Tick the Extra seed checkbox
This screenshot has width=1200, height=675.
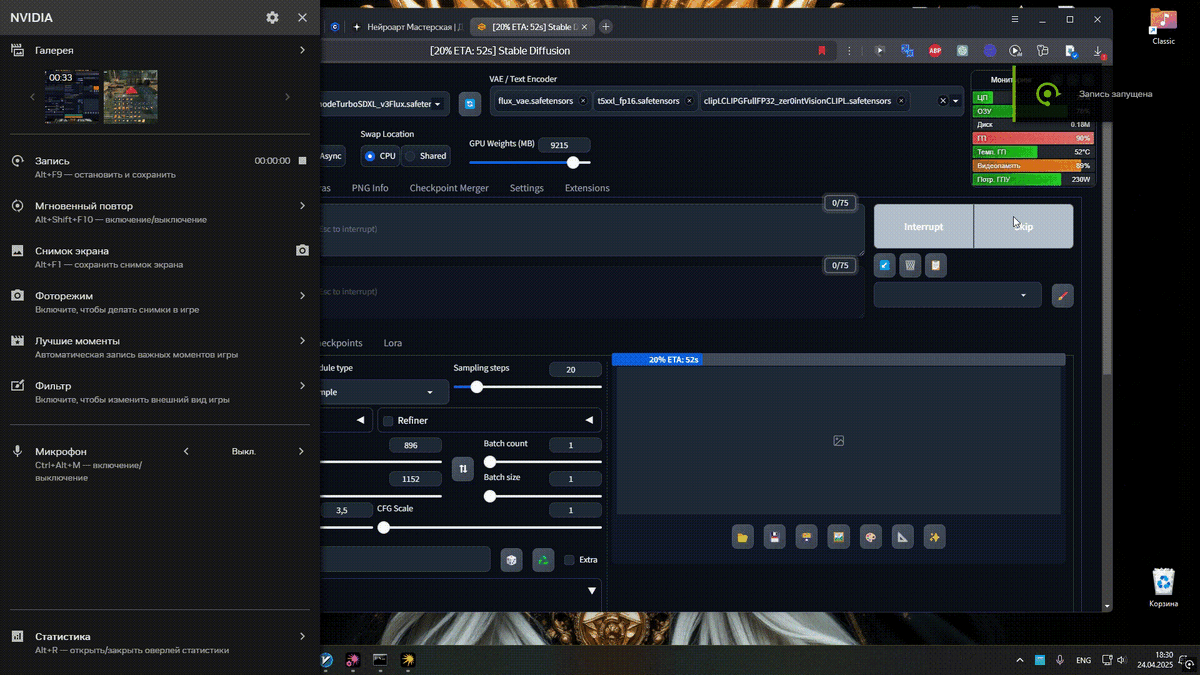569,560
